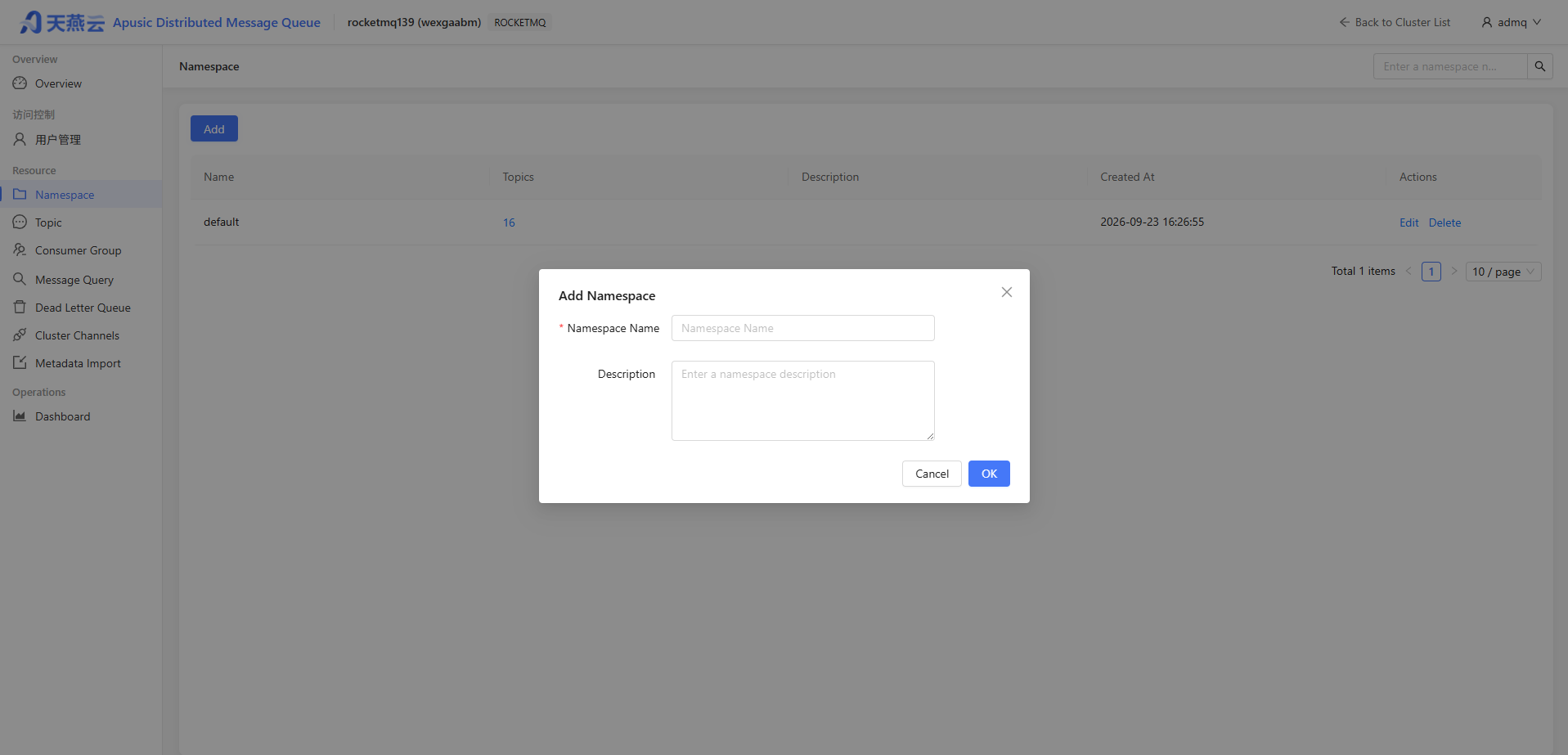
Task: Open the 16 topics link
Action: [x=509, y=222]
